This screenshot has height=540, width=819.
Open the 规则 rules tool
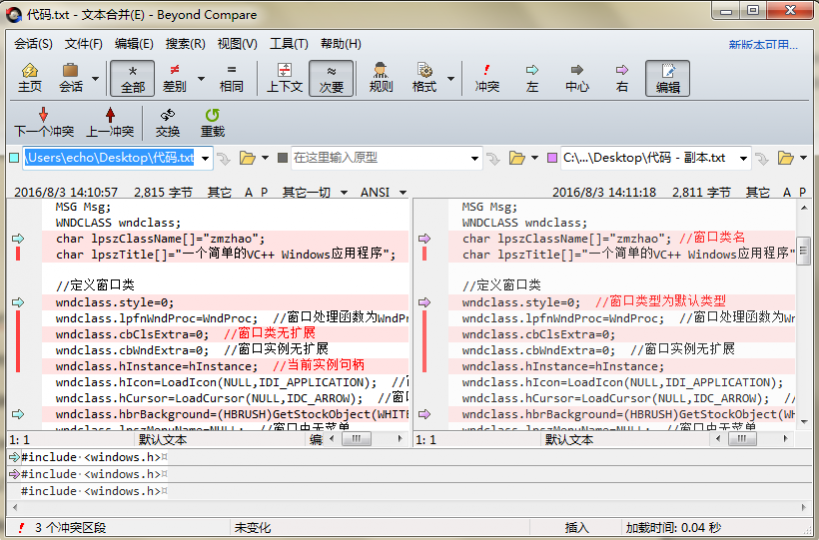[x=381, y=78]
